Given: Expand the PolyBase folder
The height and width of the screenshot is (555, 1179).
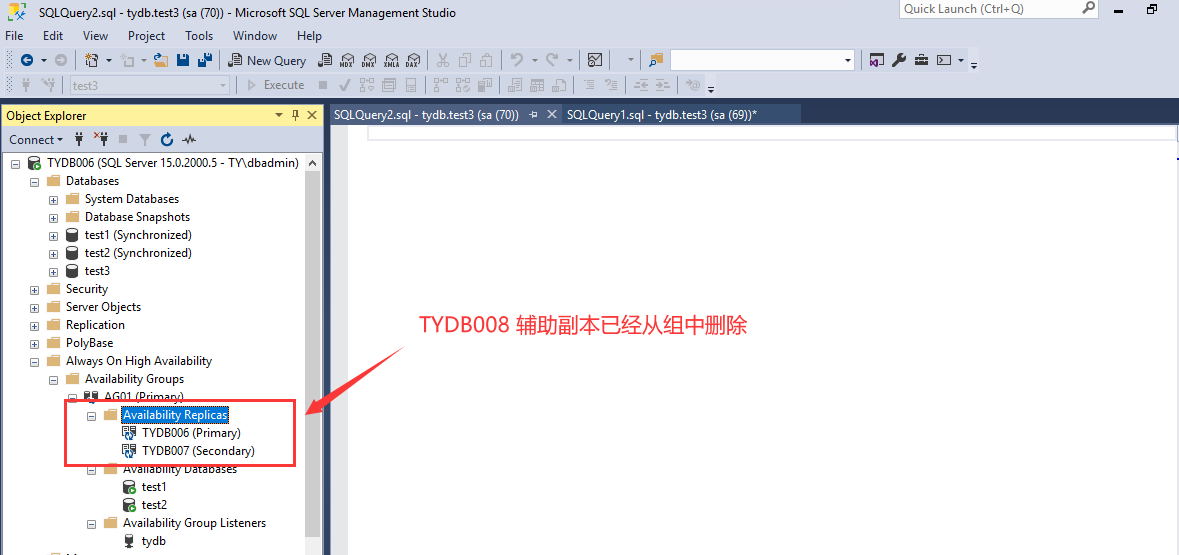Looking at the screenshot, I should [34, 344].
